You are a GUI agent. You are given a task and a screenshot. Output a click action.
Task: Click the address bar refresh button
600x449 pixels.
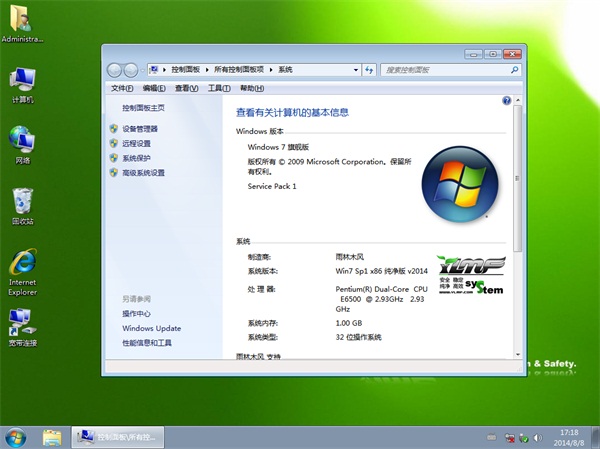point(369,70)
